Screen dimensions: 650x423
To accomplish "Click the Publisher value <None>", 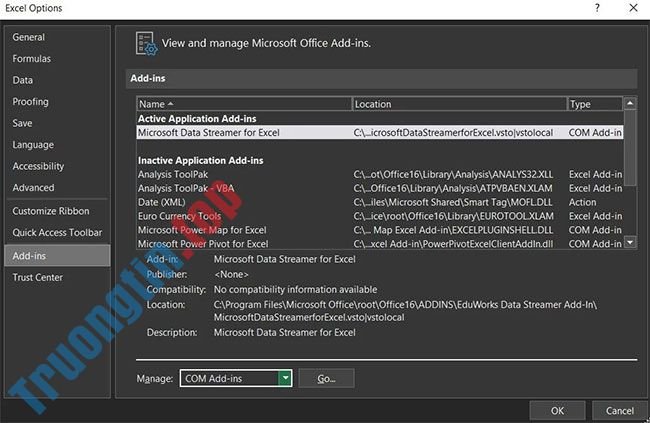I will click(x=231, y=275).
